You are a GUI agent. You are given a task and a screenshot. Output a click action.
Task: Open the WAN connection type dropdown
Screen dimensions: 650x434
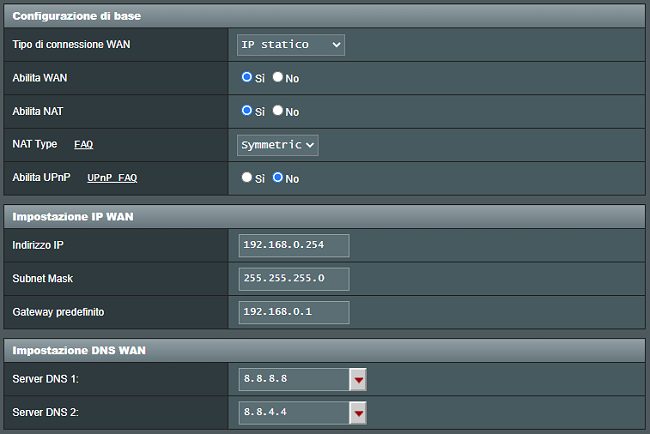291,45
